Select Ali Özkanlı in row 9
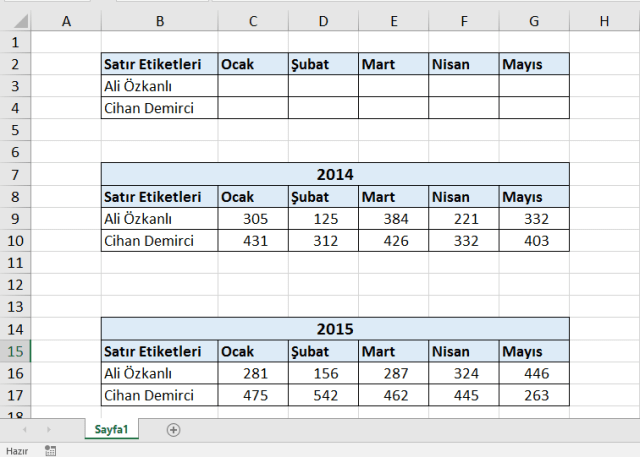 click(160, 219)
